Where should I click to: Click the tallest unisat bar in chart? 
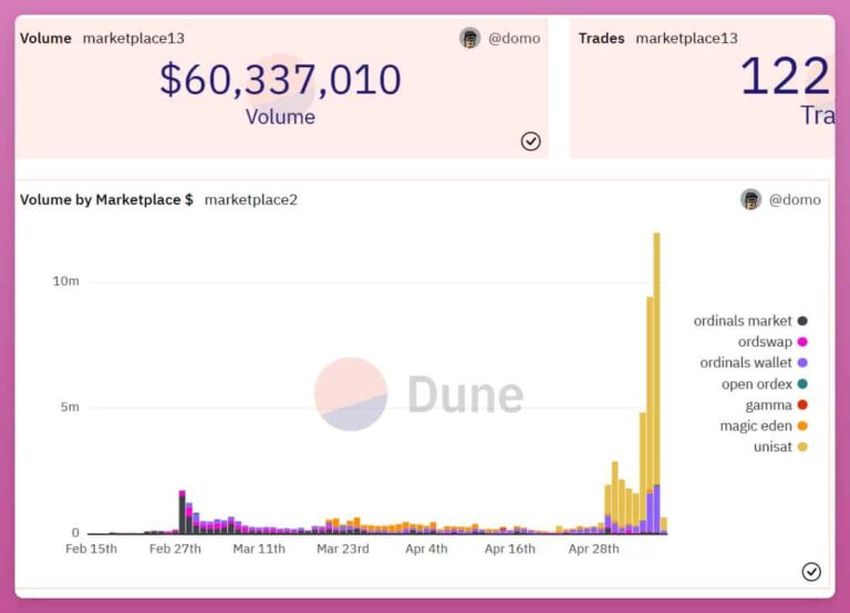pos(656,359)
